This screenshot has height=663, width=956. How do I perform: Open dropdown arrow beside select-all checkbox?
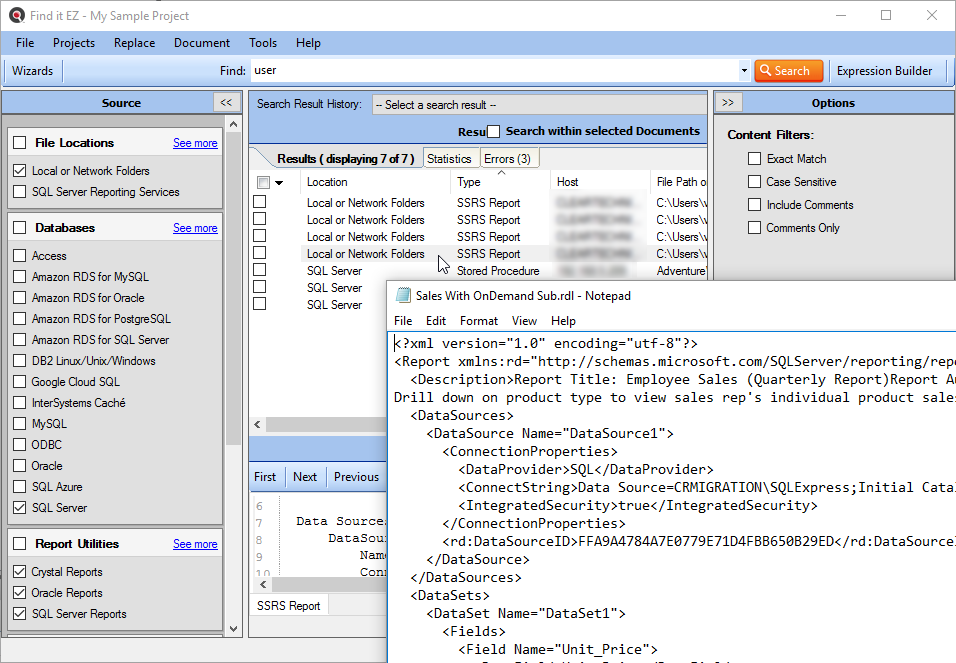pos(279,182)
